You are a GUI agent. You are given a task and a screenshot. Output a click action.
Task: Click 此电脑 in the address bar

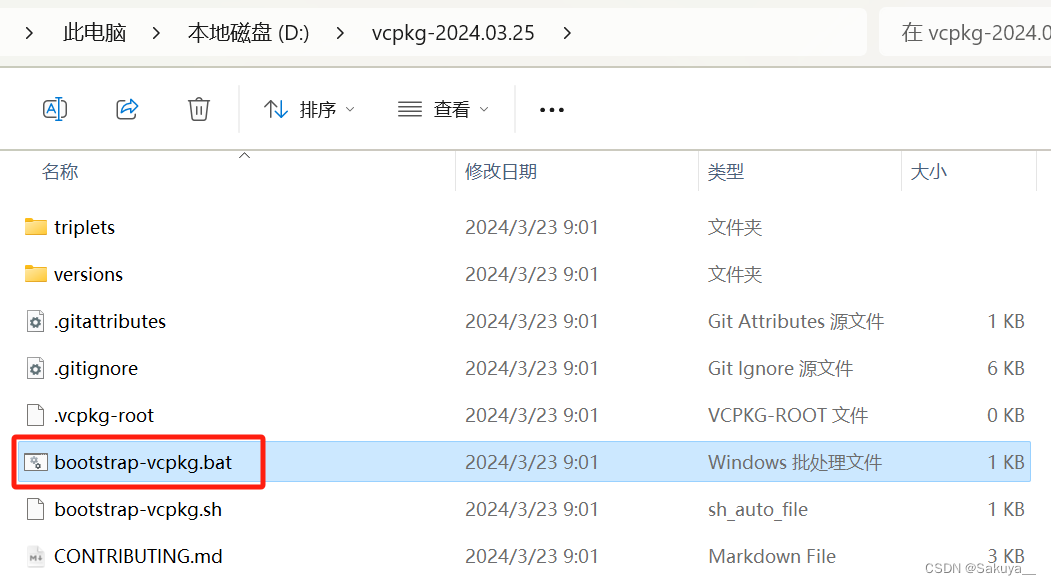tap(95, 32)
